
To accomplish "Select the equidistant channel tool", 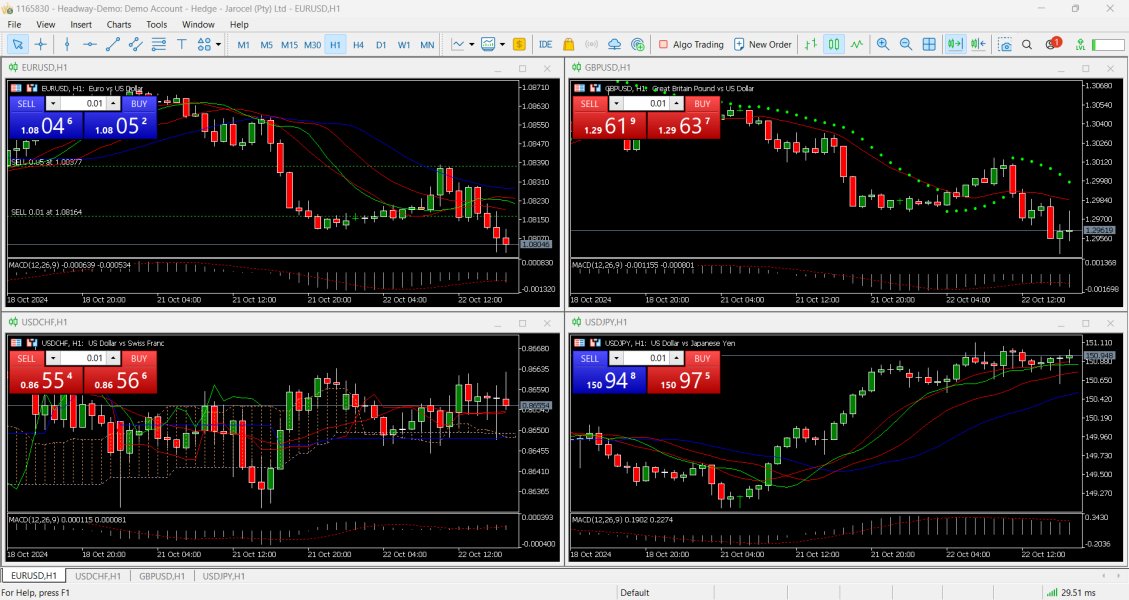I will (x=135, y=45).
